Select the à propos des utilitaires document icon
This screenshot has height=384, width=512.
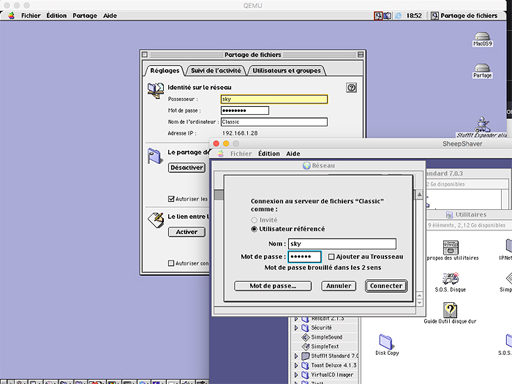[x=451, y=247]
